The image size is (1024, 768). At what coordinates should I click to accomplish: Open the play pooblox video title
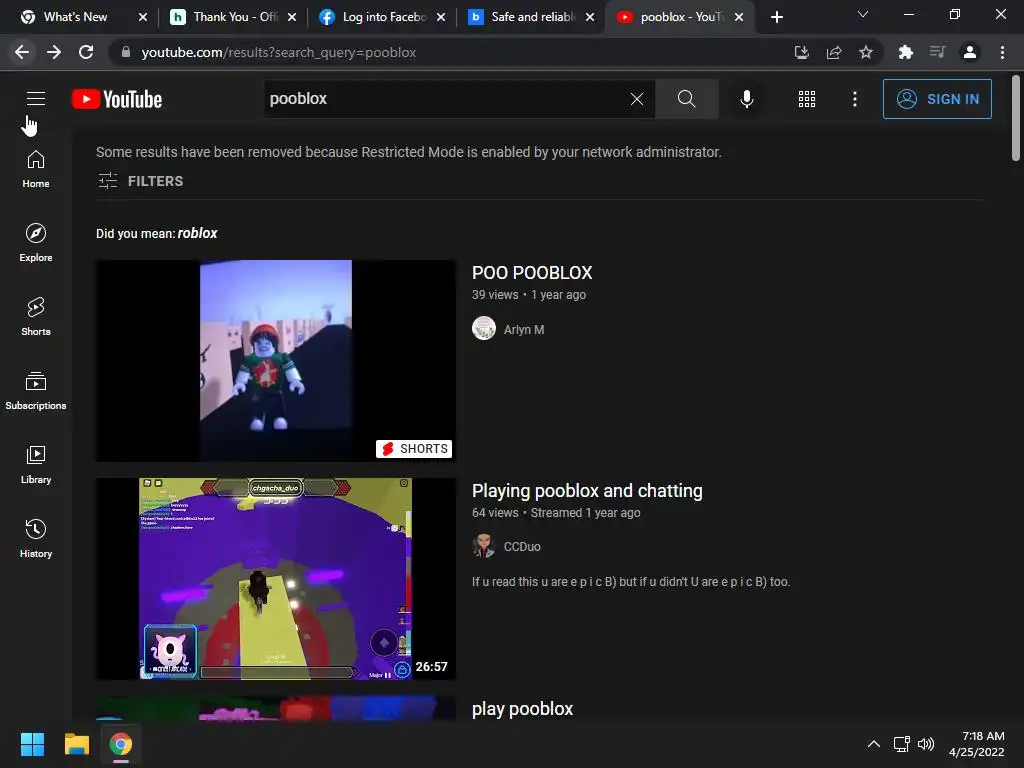(x=522, y=709)
